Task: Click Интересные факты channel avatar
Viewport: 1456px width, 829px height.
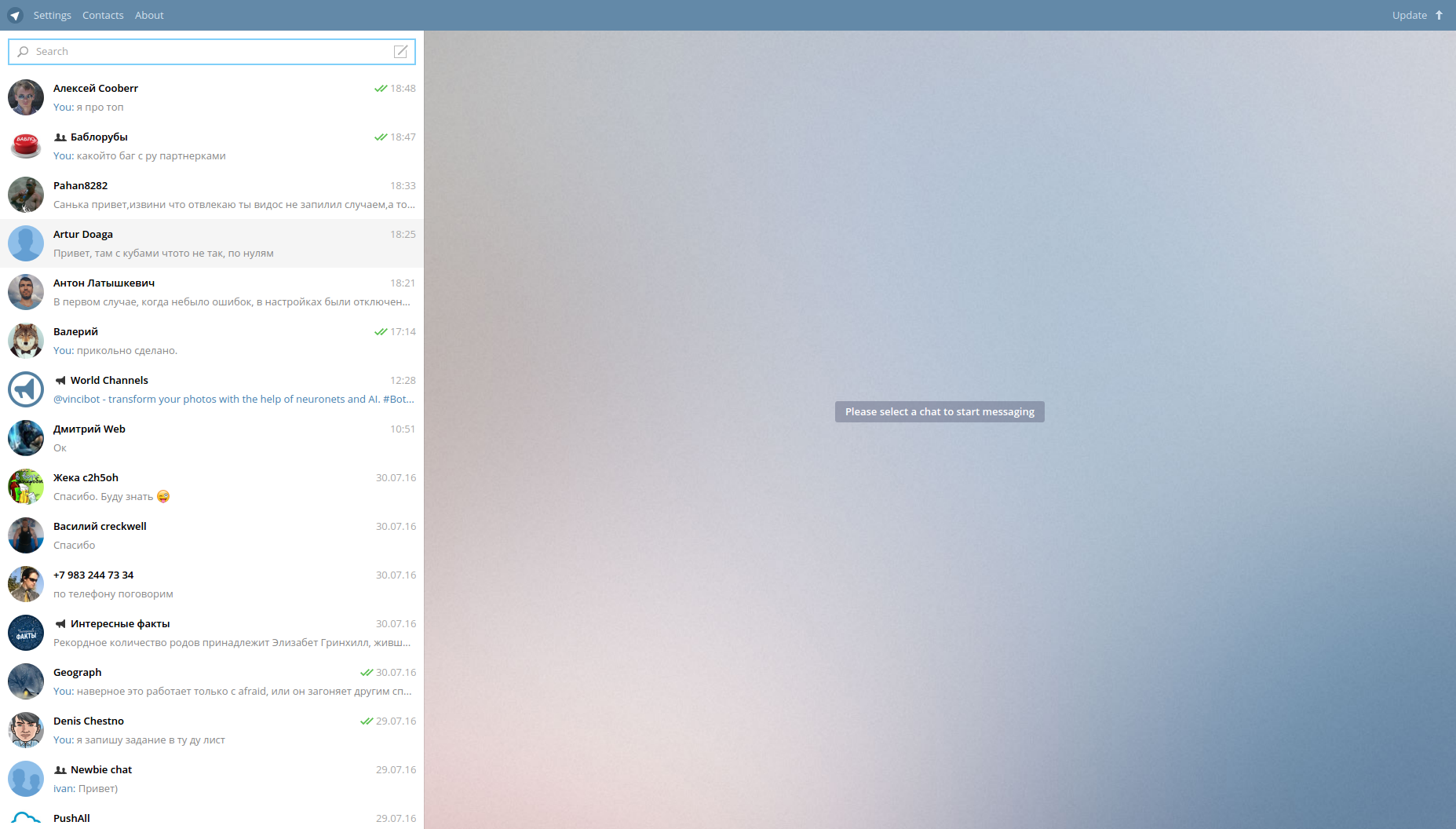Action: tap(26, 633)
